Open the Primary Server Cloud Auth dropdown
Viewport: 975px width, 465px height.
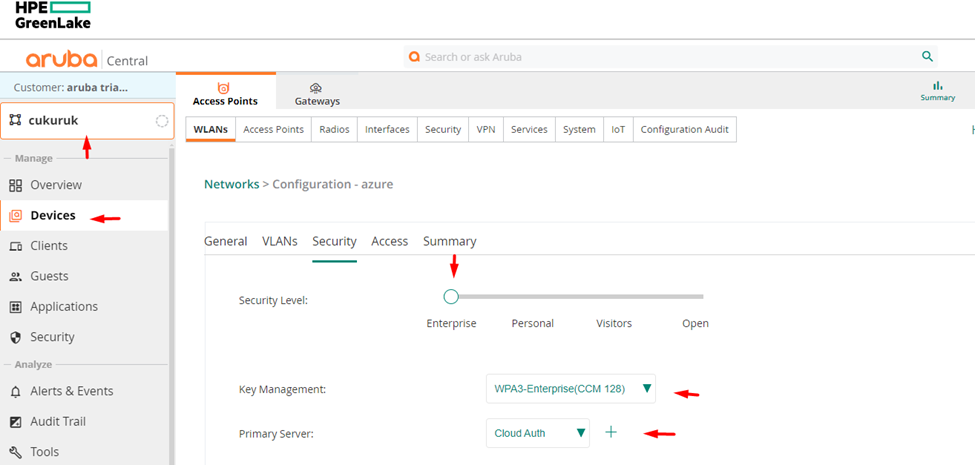(x=538, y=433)
